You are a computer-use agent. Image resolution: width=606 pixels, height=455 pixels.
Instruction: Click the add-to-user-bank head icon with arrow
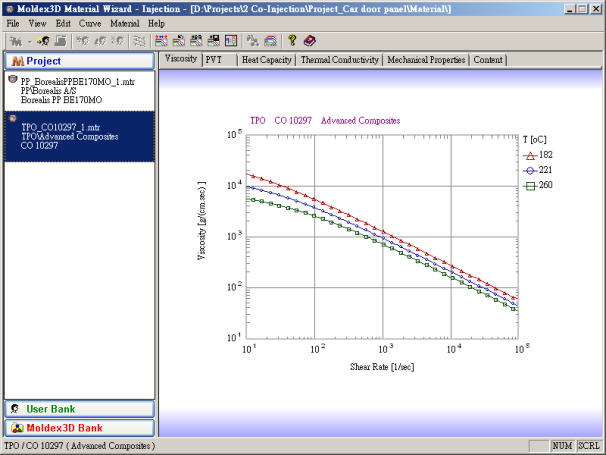[43, 41]
